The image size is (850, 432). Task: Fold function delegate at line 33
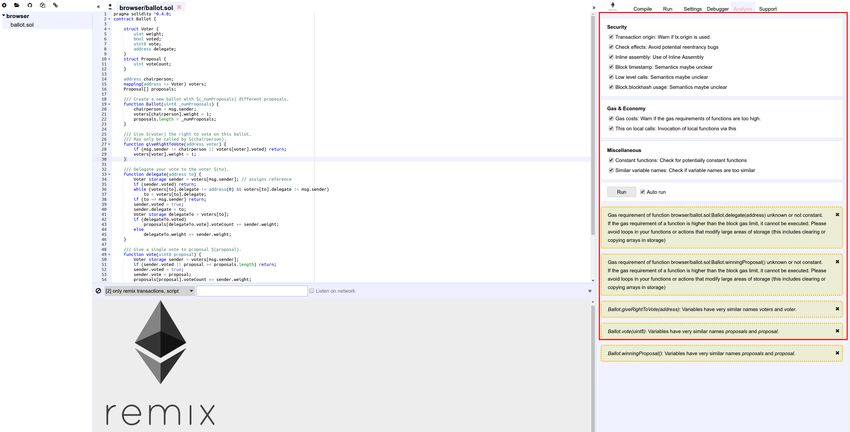tap(109, 175)
